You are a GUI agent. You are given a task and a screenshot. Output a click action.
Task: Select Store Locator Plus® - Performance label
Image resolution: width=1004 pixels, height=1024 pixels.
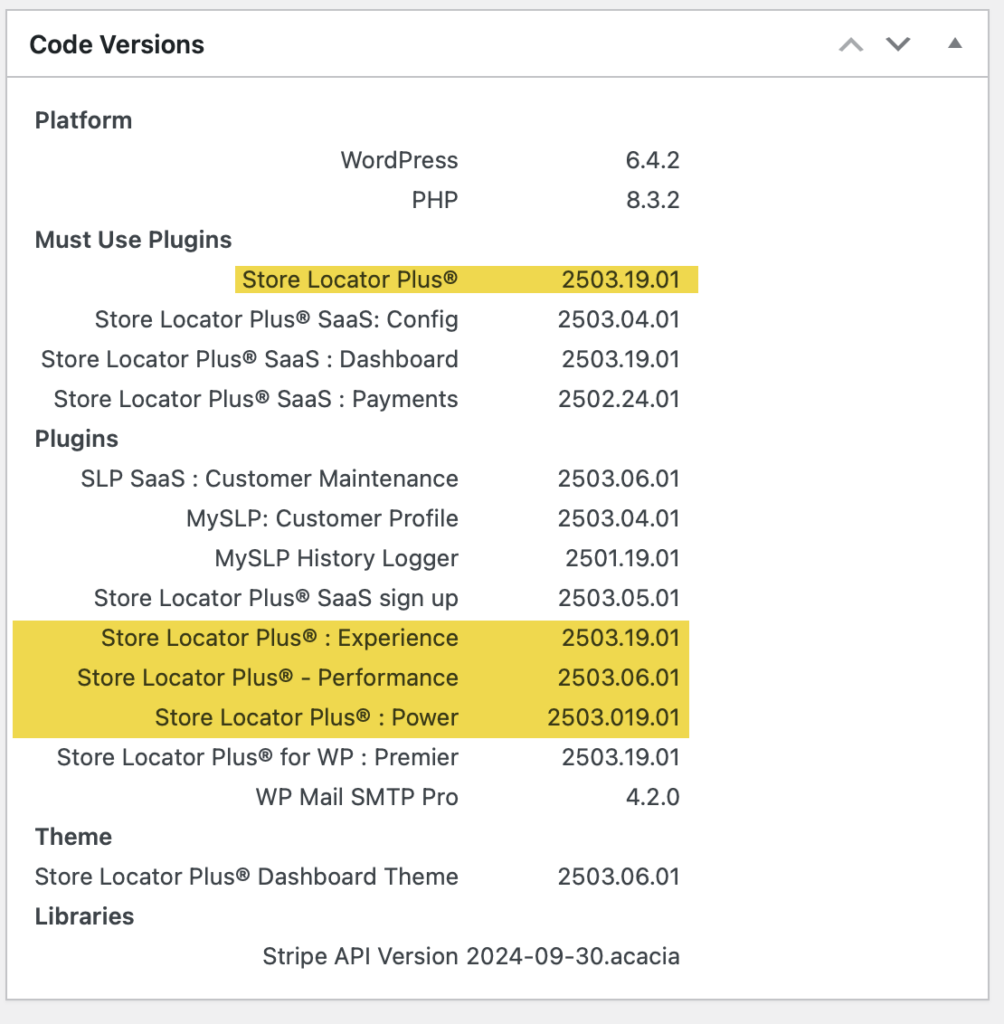(x=268, y=678)
